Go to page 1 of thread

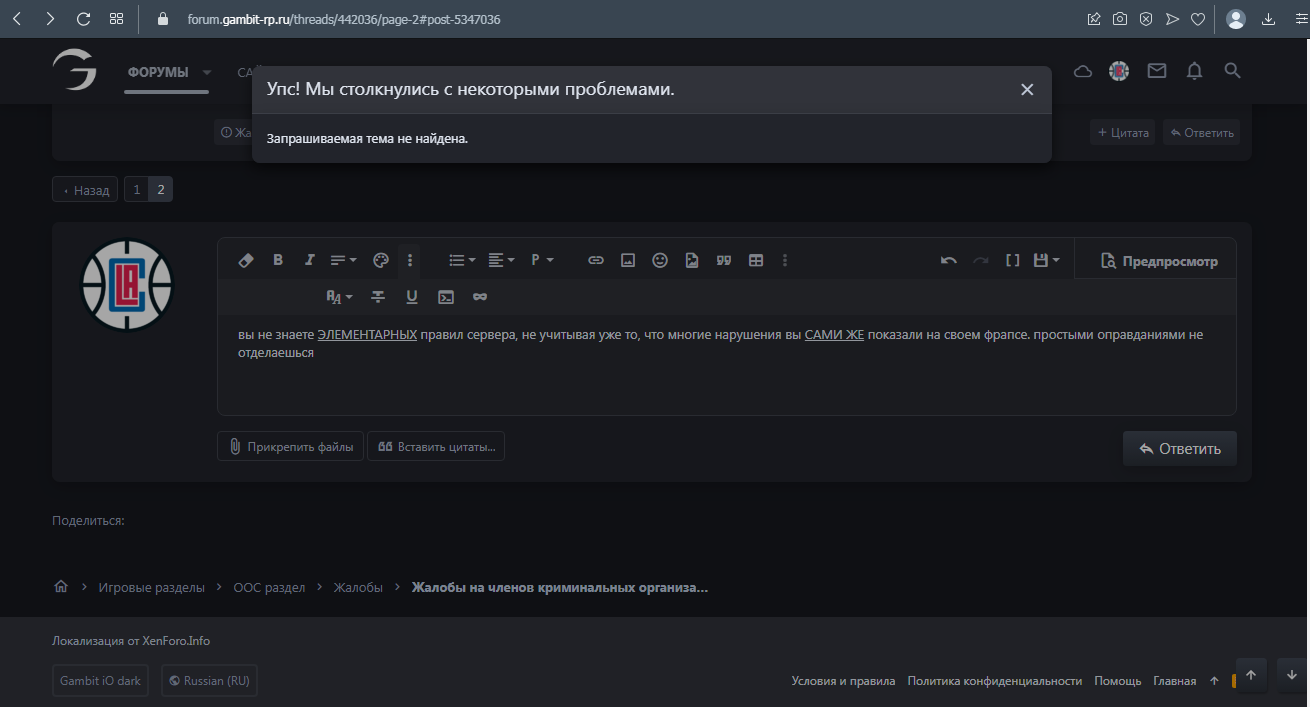pos(136,190)
